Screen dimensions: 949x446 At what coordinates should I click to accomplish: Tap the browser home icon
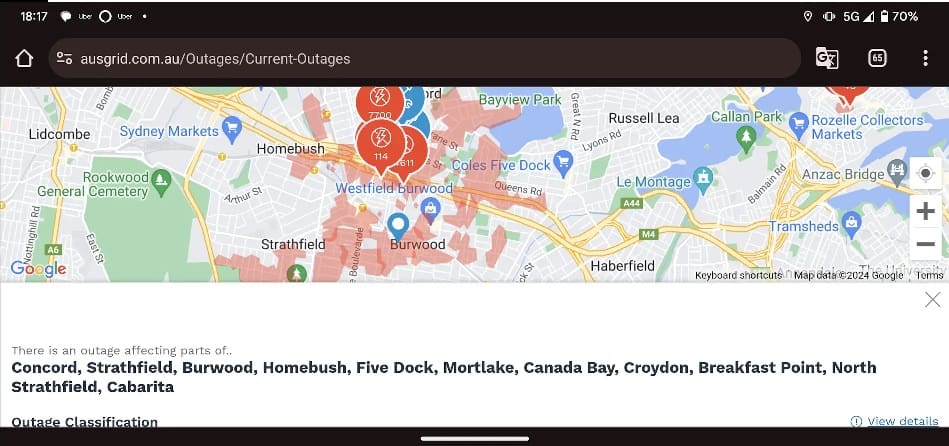pyautogui.click(x=24, y=59)
